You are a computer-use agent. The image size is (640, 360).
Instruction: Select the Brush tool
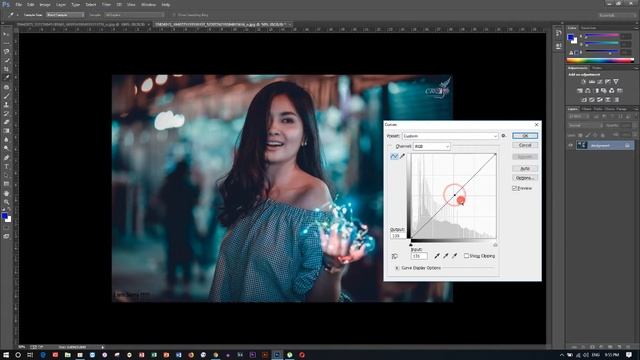pos(6,96)
